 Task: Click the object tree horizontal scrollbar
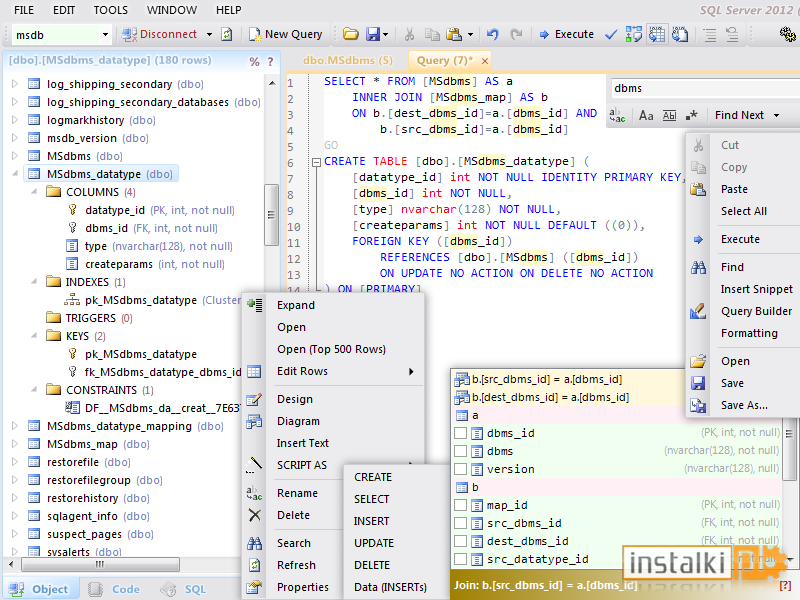(x=100, y=564)
